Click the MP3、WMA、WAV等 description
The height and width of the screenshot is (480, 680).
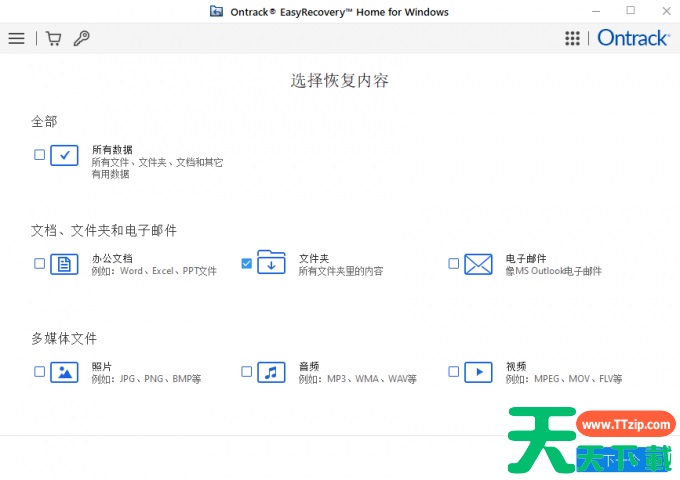358,379
